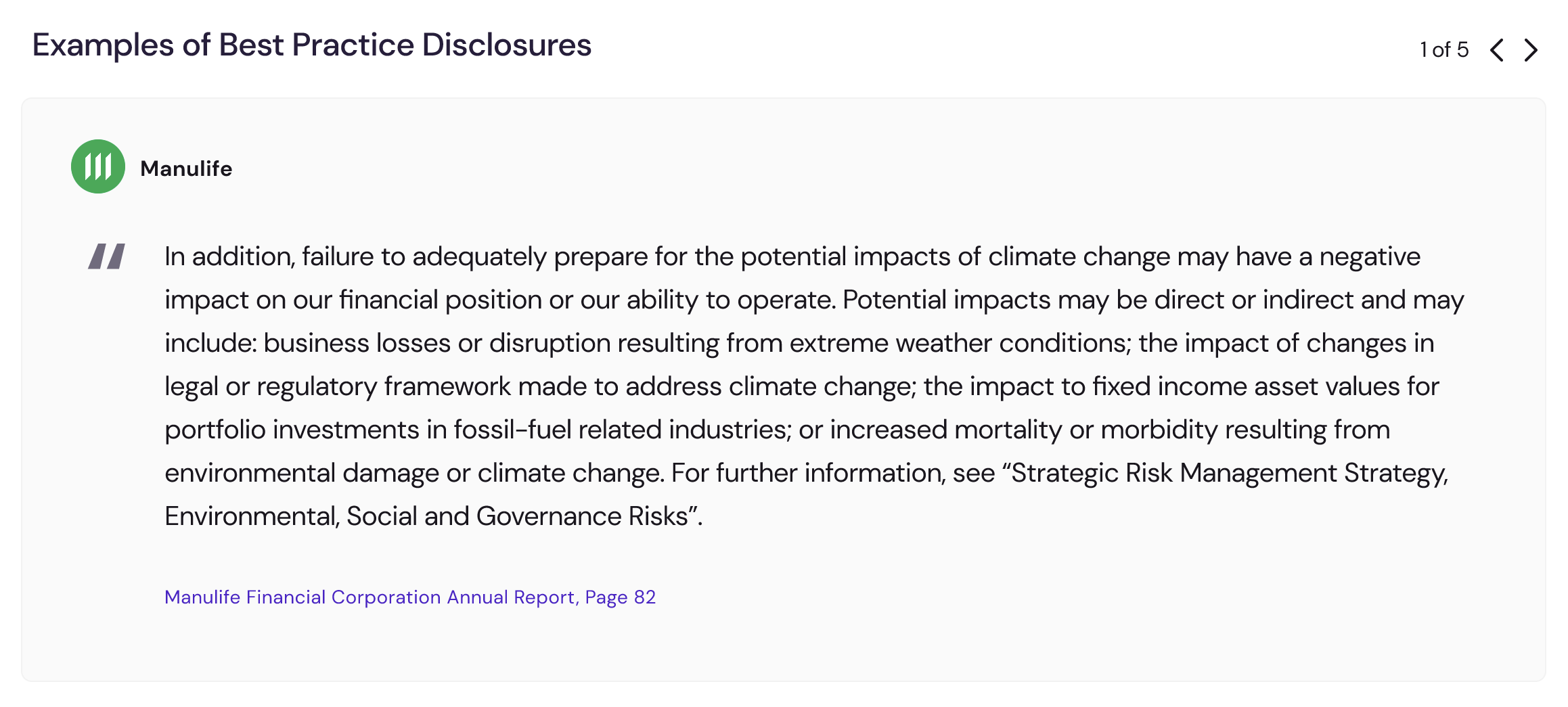This screenshot has width=1568, height=707.
Task: Click the text 'legal or regulatory framework'
Action: coord(338,387)
